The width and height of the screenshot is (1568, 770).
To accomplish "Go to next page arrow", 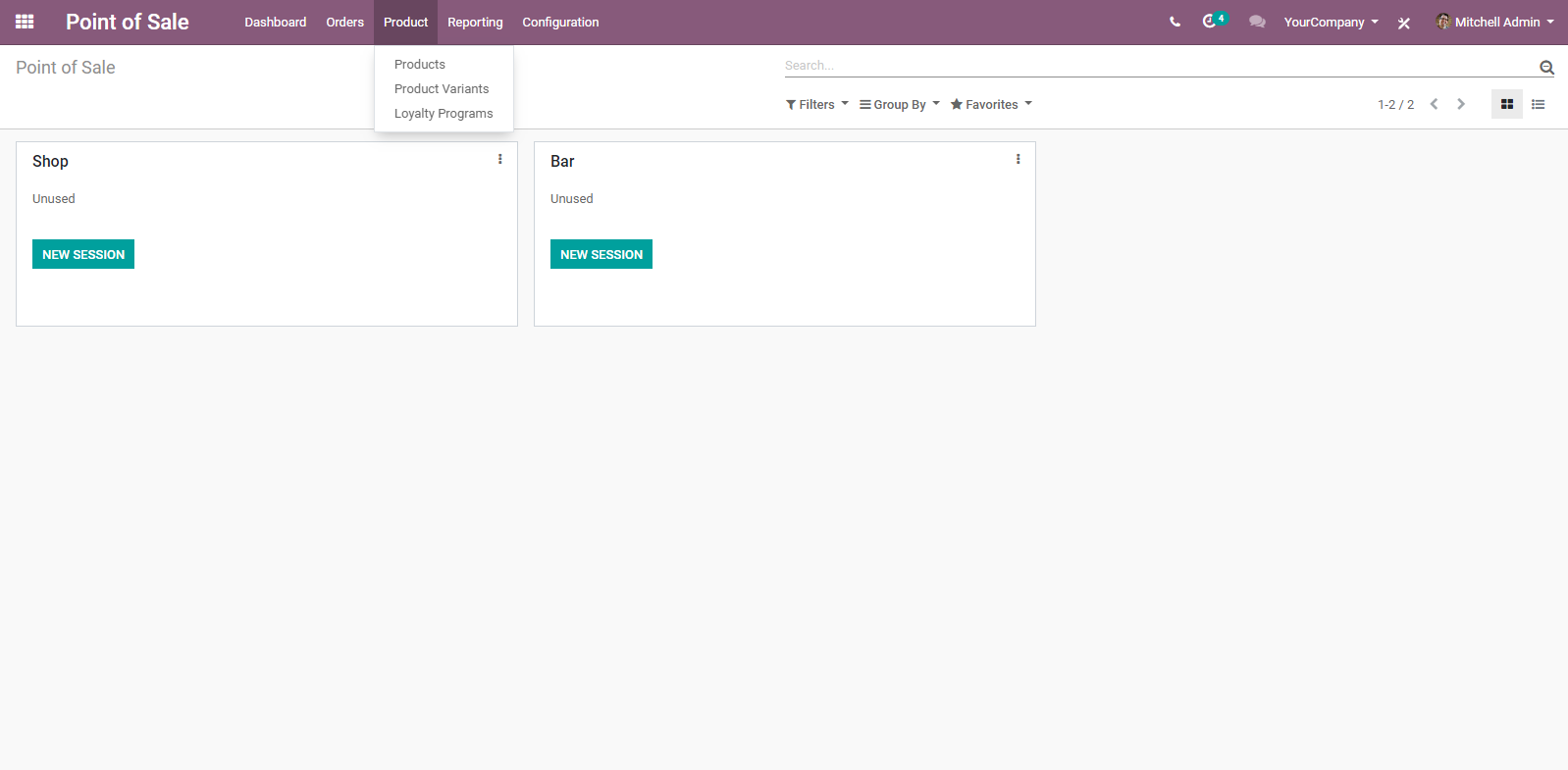I will [1461, 104].
